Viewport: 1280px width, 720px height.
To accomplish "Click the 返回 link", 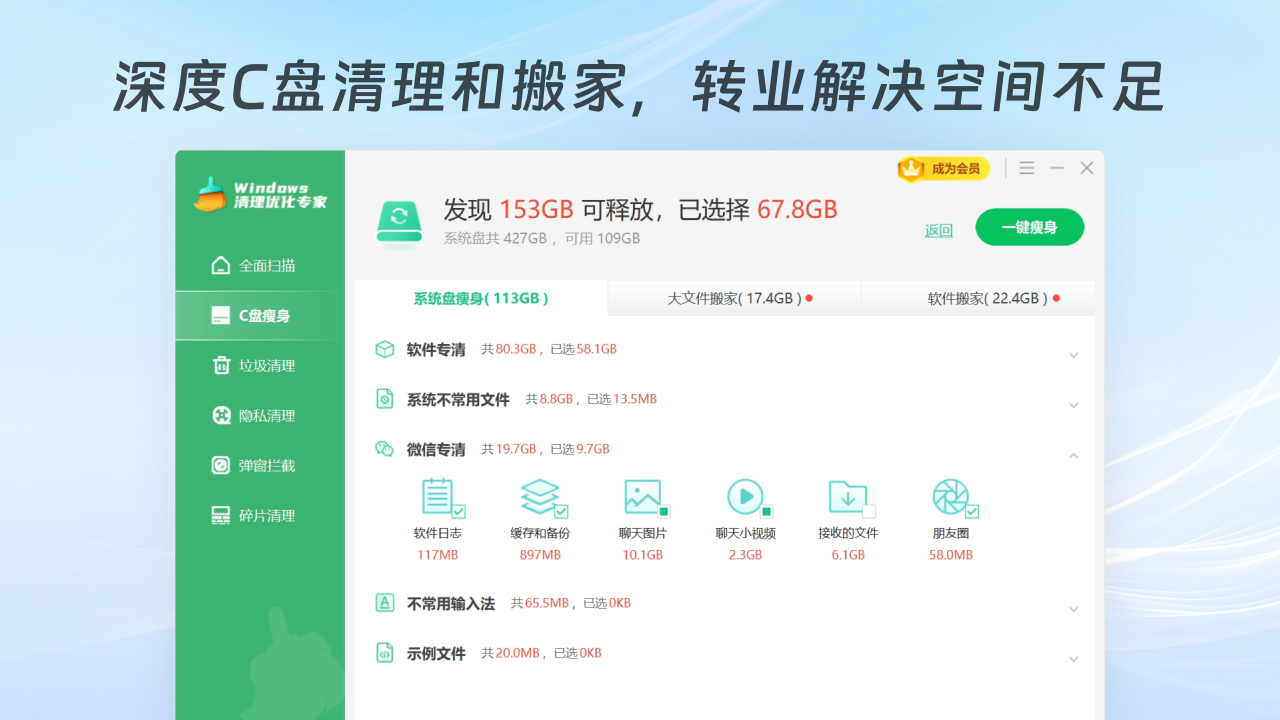I will [938, 230].
